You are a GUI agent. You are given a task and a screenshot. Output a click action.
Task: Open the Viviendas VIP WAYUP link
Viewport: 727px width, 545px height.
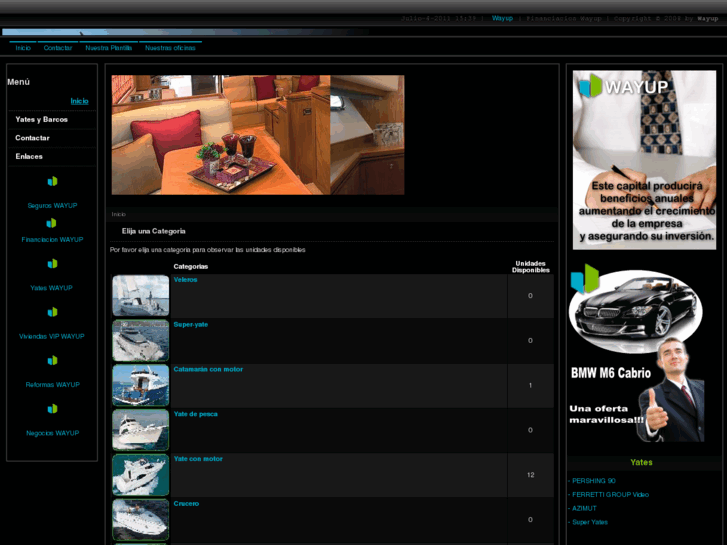(51, 336)
